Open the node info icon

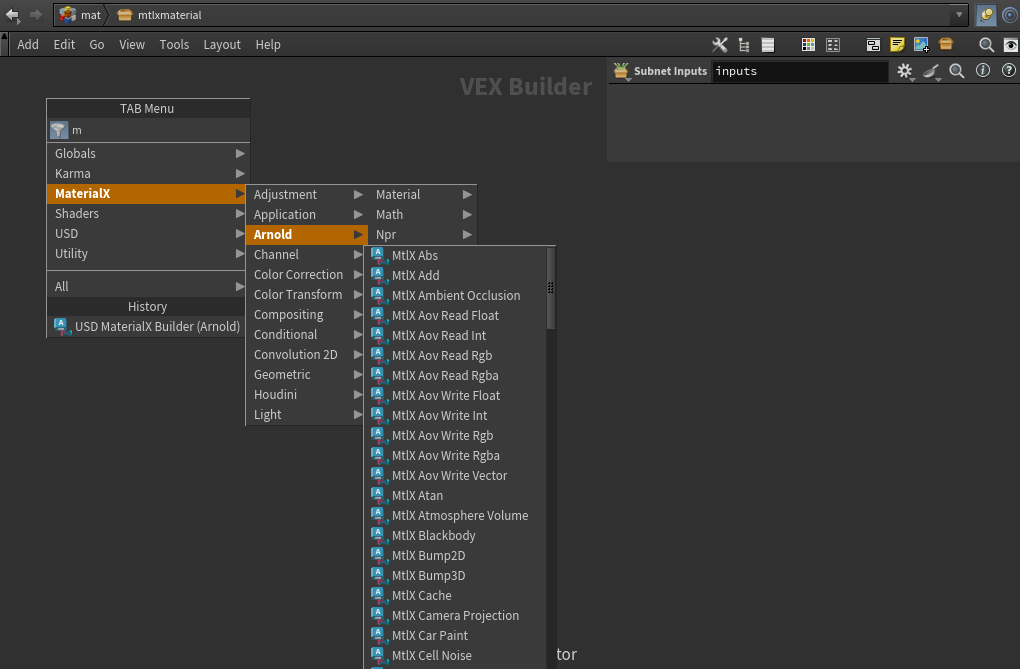tap(983, 70)
